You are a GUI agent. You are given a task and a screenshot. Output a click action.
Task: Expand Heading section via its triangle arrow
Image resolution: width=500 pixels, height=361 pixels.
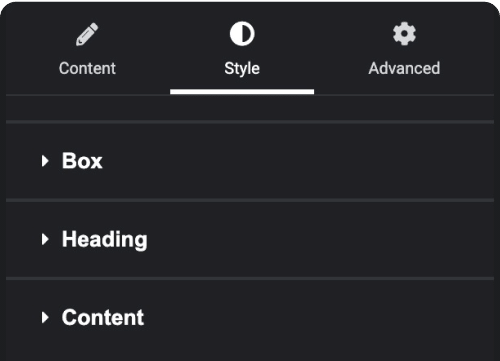pos(45,239)
